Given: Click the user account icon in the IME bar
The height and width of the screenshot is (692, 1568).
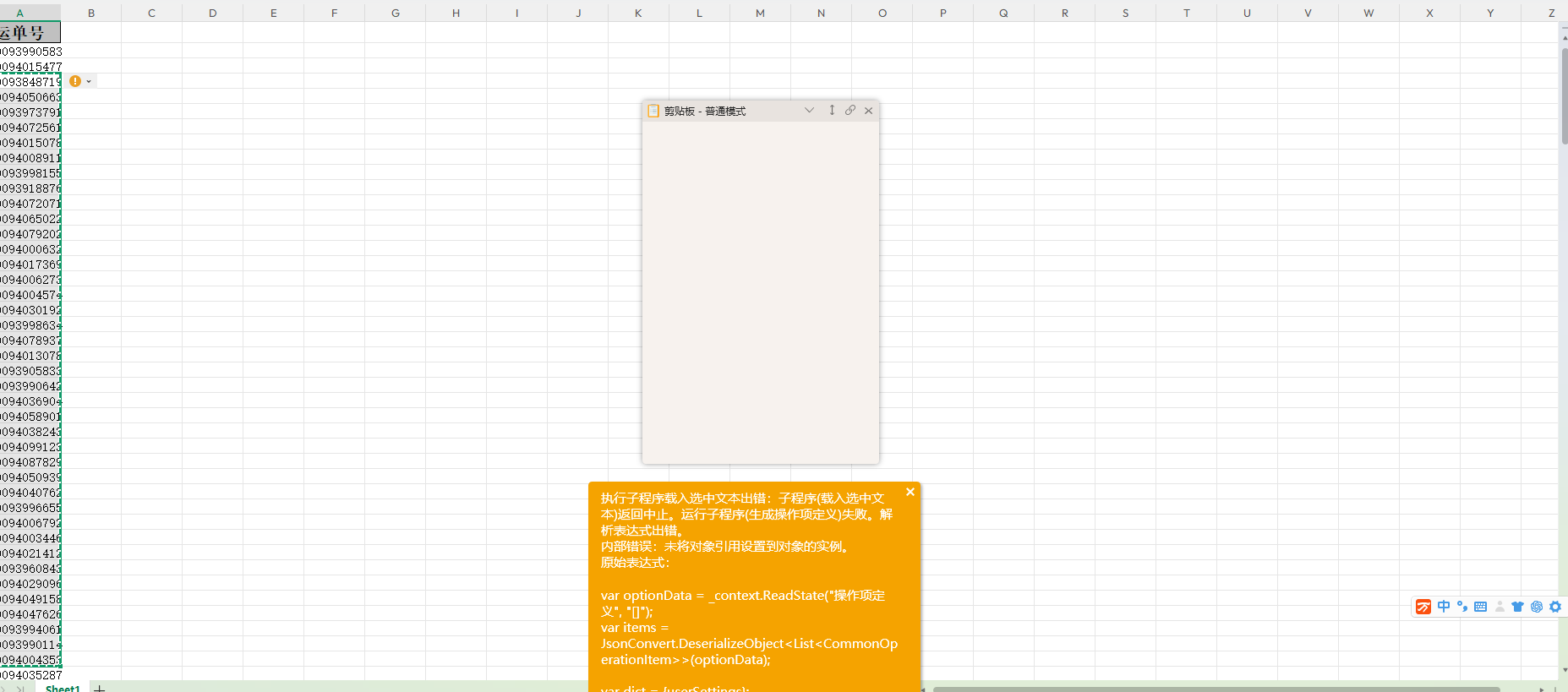Looking at the screenshot, I should click(1500, 607).
